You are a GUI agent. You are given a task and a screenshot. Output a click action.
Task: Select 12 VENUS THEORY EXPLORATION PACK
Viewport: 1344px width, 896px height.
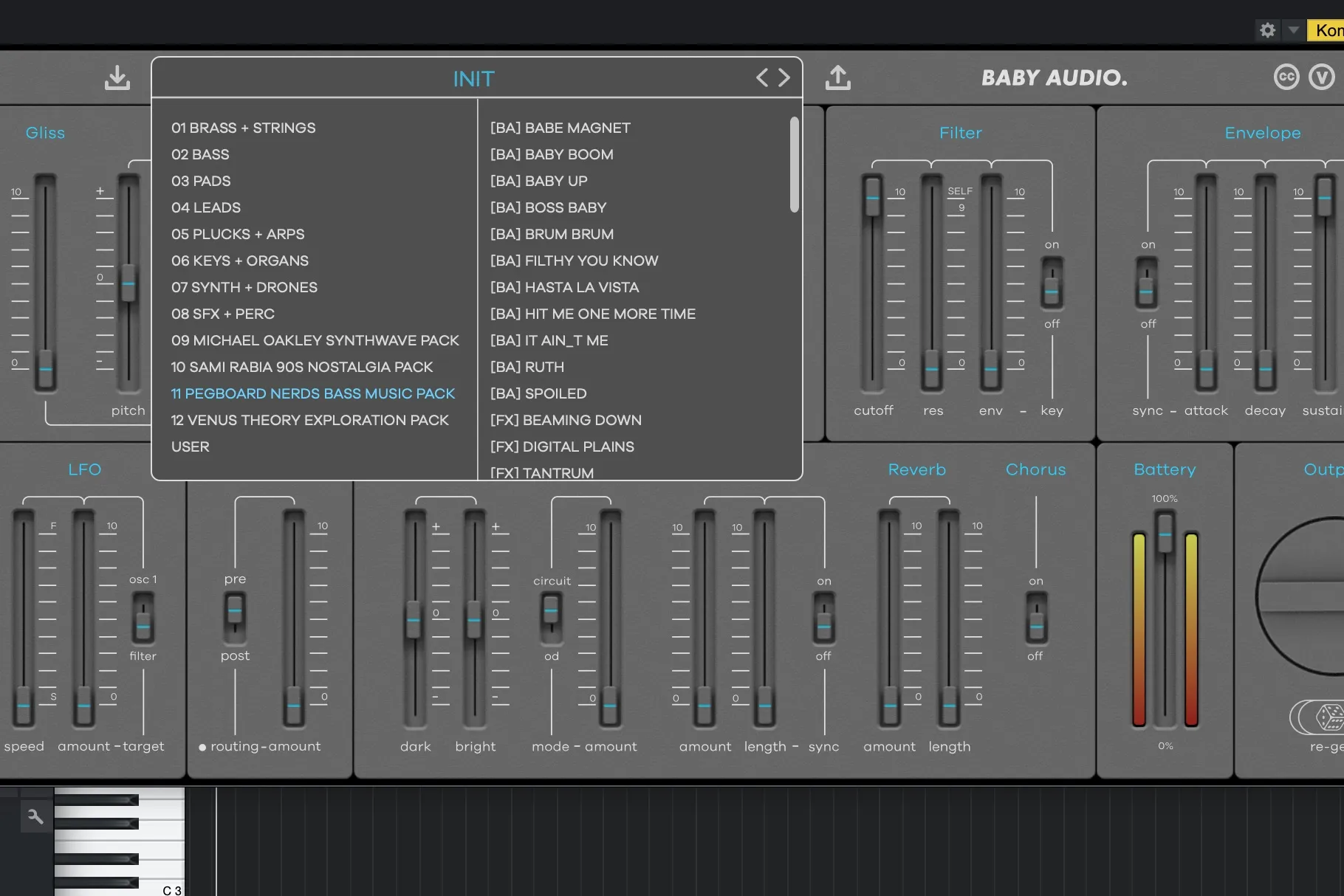click(309, 420)
